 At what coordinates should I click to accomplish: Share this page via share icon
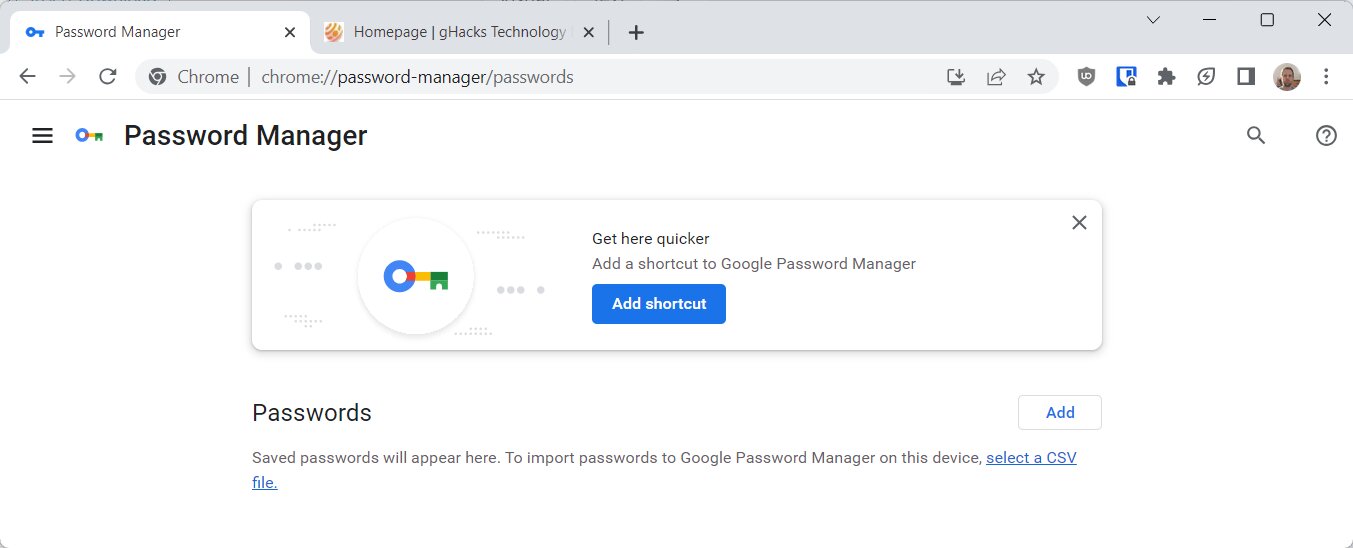pos(996,77)
